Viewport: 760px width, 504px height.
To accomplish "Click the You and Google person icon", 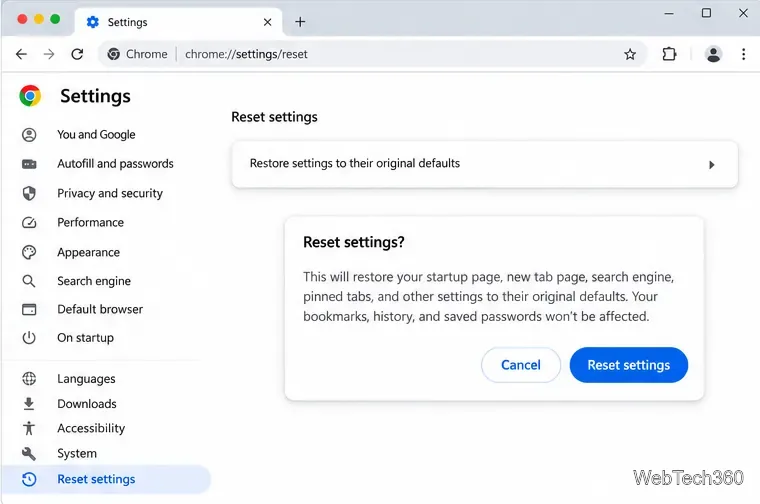I will [x=29, y=135].
